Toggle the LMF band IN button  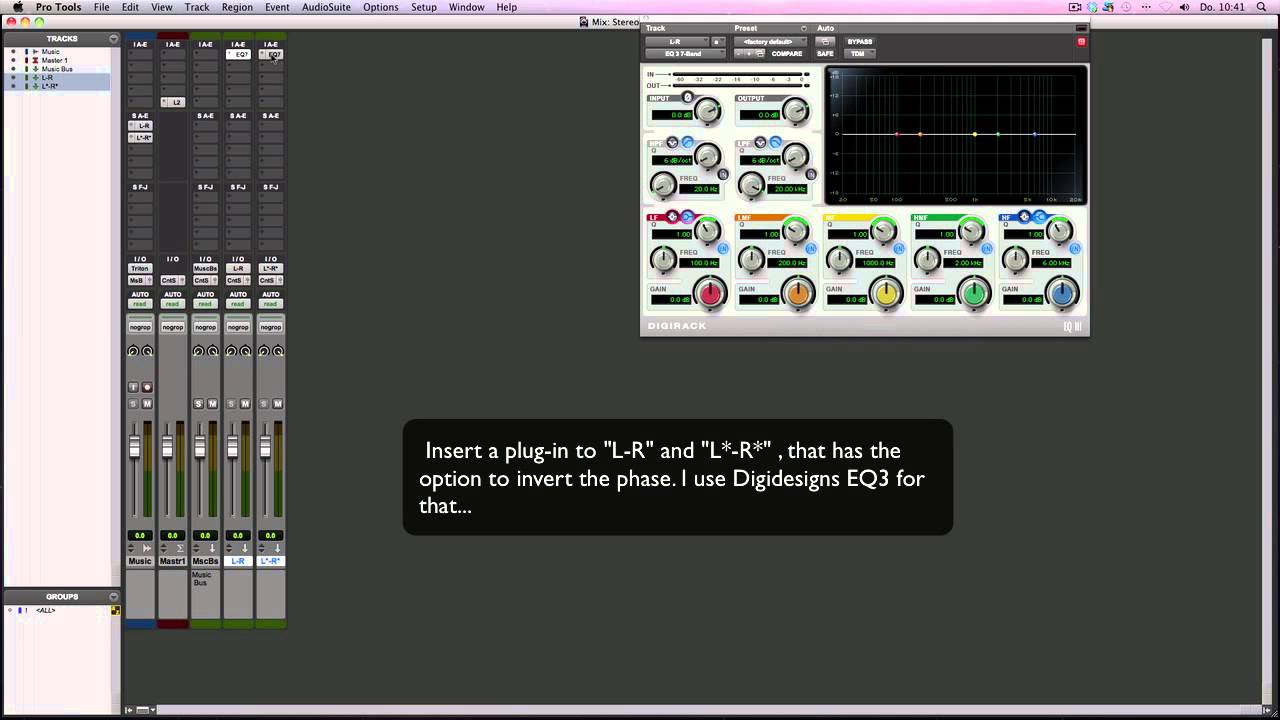tap(811, 248)
